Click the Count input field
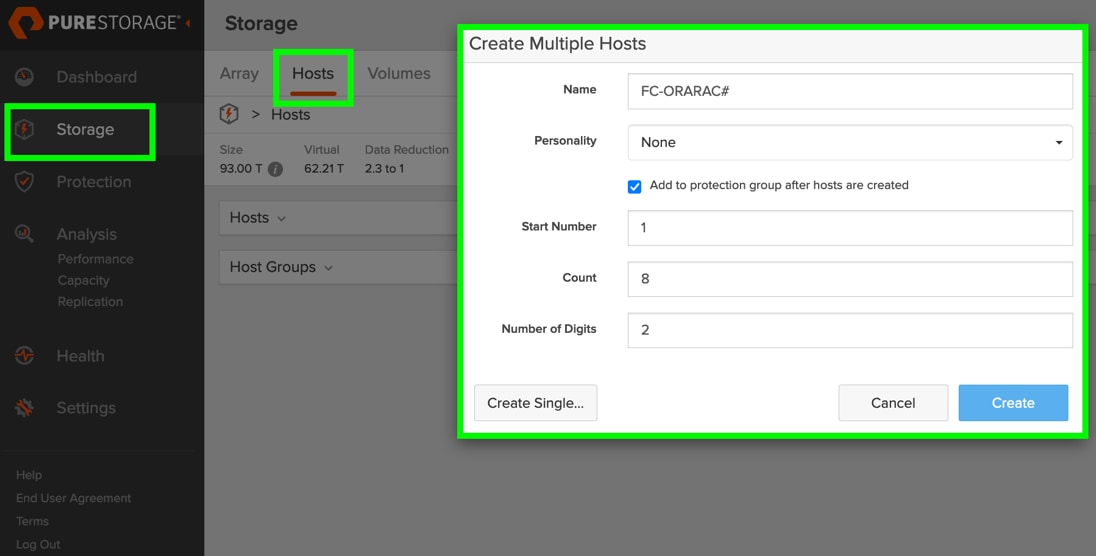The width and height of the screenshot is (1096, 556). click(x=849, y=278)
